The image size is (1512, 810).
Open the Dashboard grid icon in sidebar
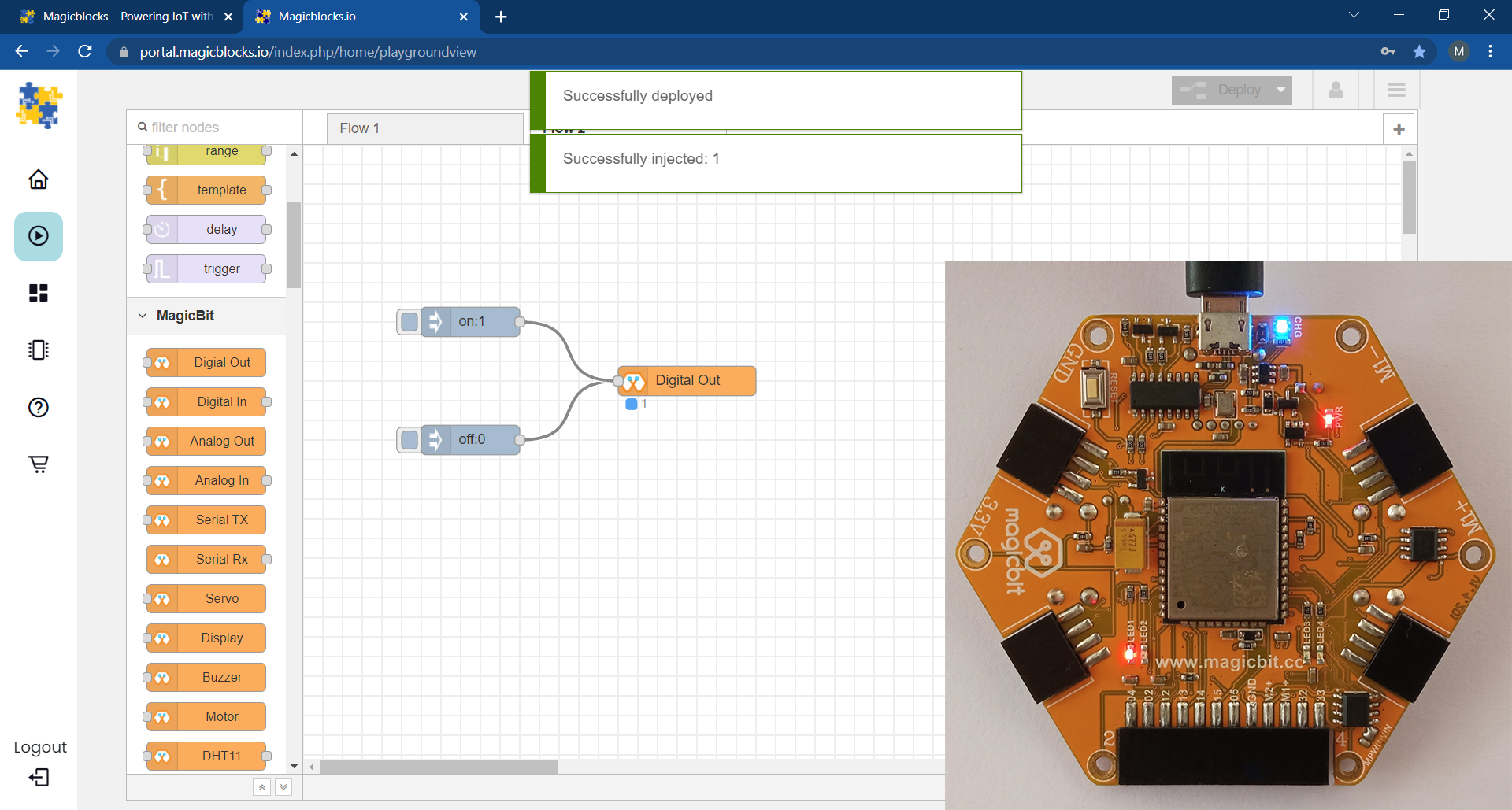click(39, 293)
